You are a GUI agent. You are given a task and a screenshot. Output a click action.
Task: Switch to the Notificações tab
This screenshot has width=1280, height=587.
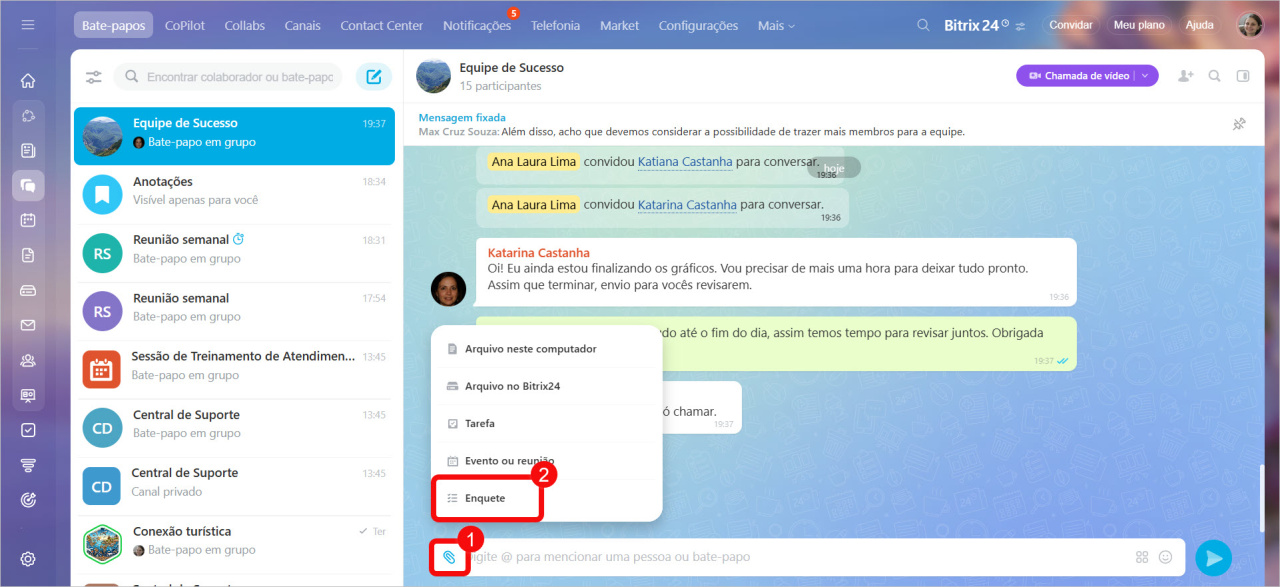tap(476, 26)
